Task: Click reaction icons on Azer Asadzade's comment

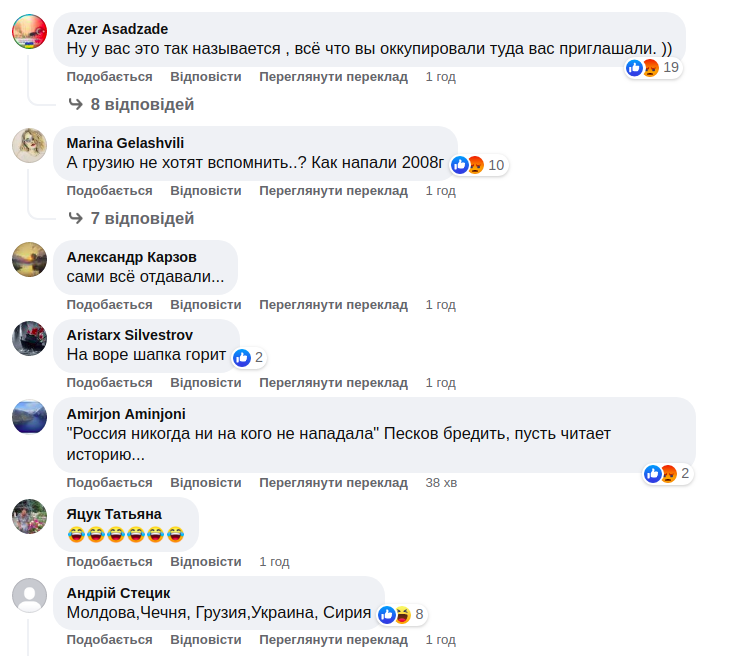Action: 643,68
